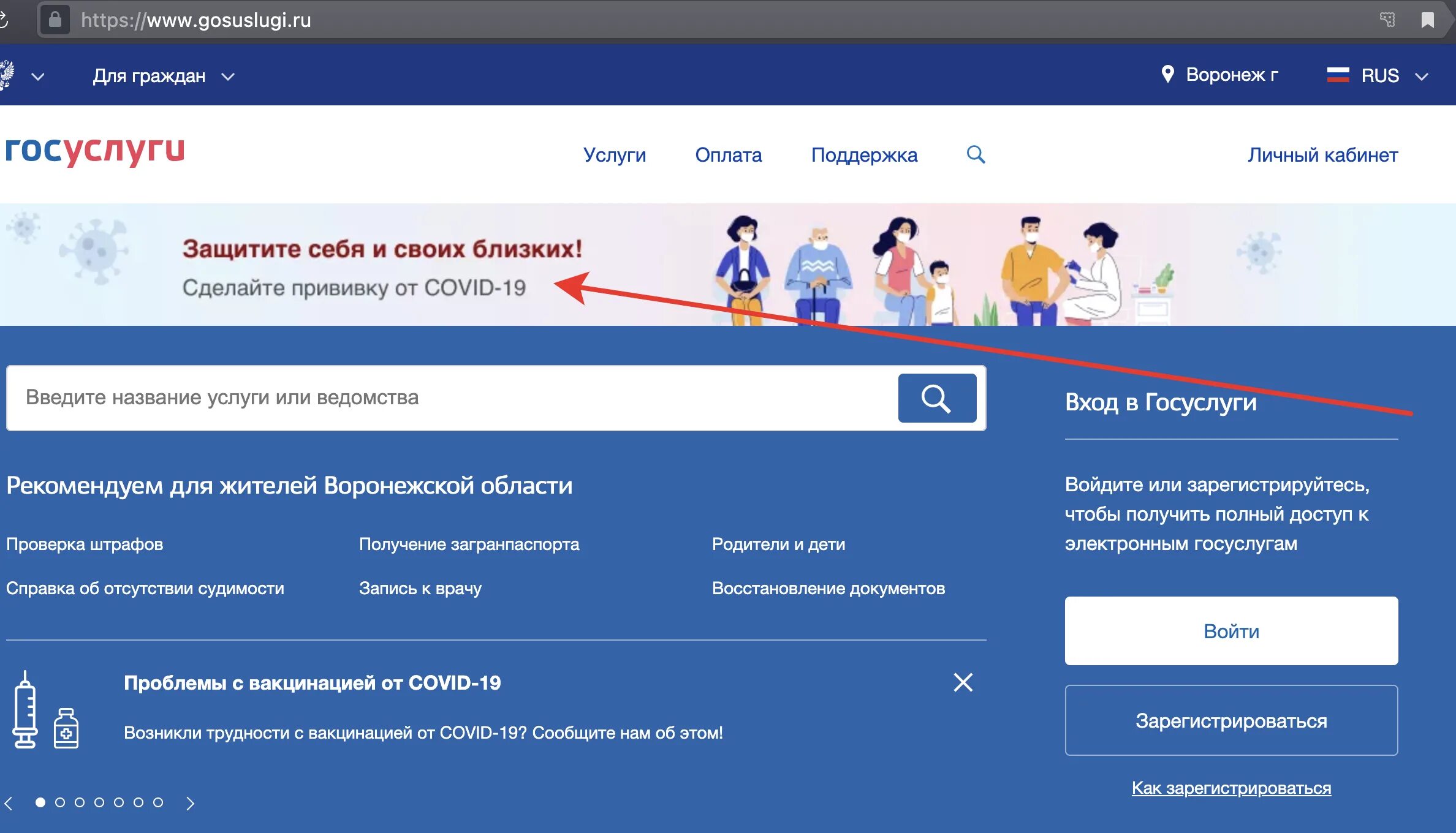Open the Услуги menu item
The height and width of the screenshot is (833, 1456).
pos(614,155)
